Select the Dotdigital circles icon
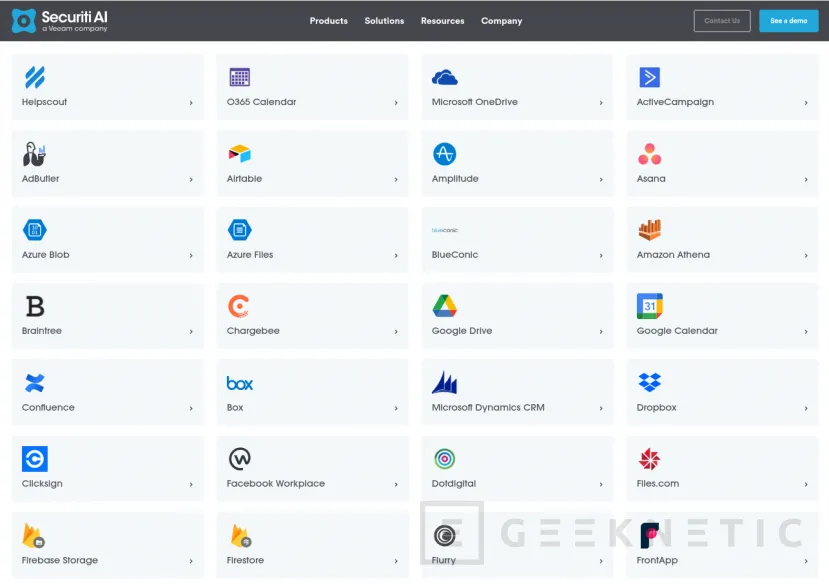829x584 pixels. tap(445, 459)
